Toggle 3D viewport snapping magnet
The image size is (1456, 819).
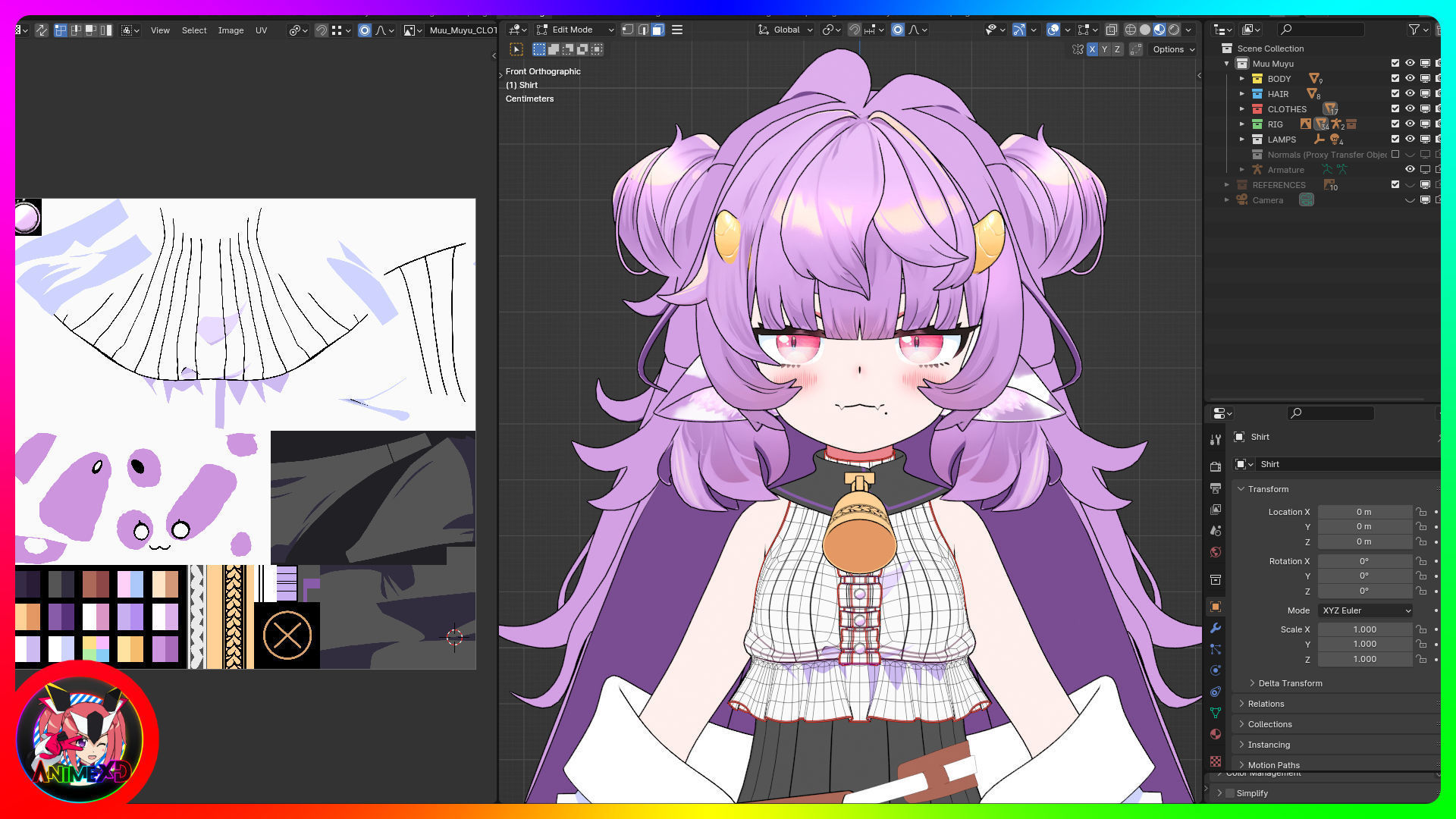click(x=855, y=30)
